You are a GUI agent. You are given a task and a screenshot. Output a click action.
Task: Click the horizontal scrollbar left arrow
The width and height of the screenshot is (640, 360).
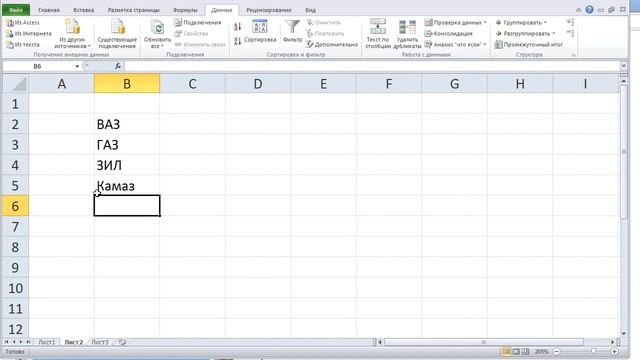(380, 342)
